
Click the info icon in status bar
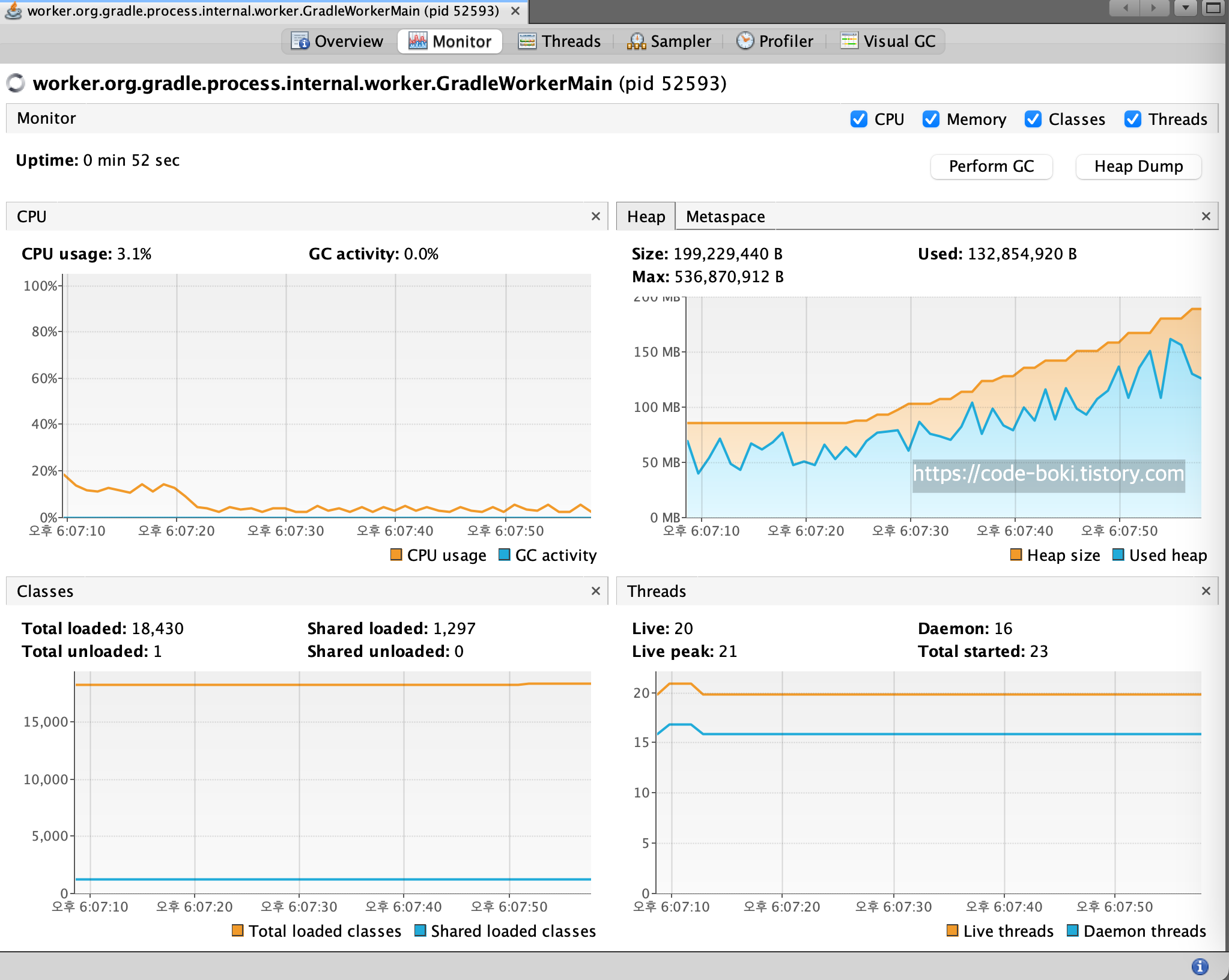1200,966
